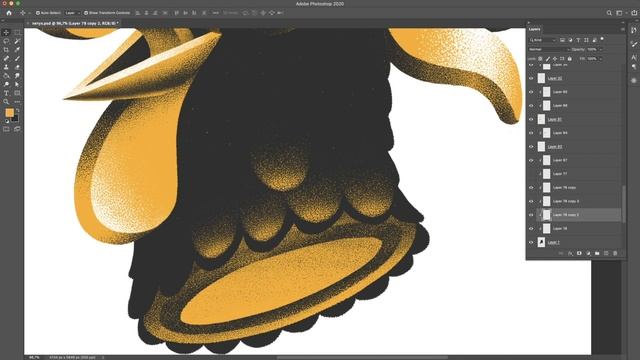This screenshot has width=640, height=360.
Task: Open the Edit Toolbar three-dots icon
Action: [17, 102]
